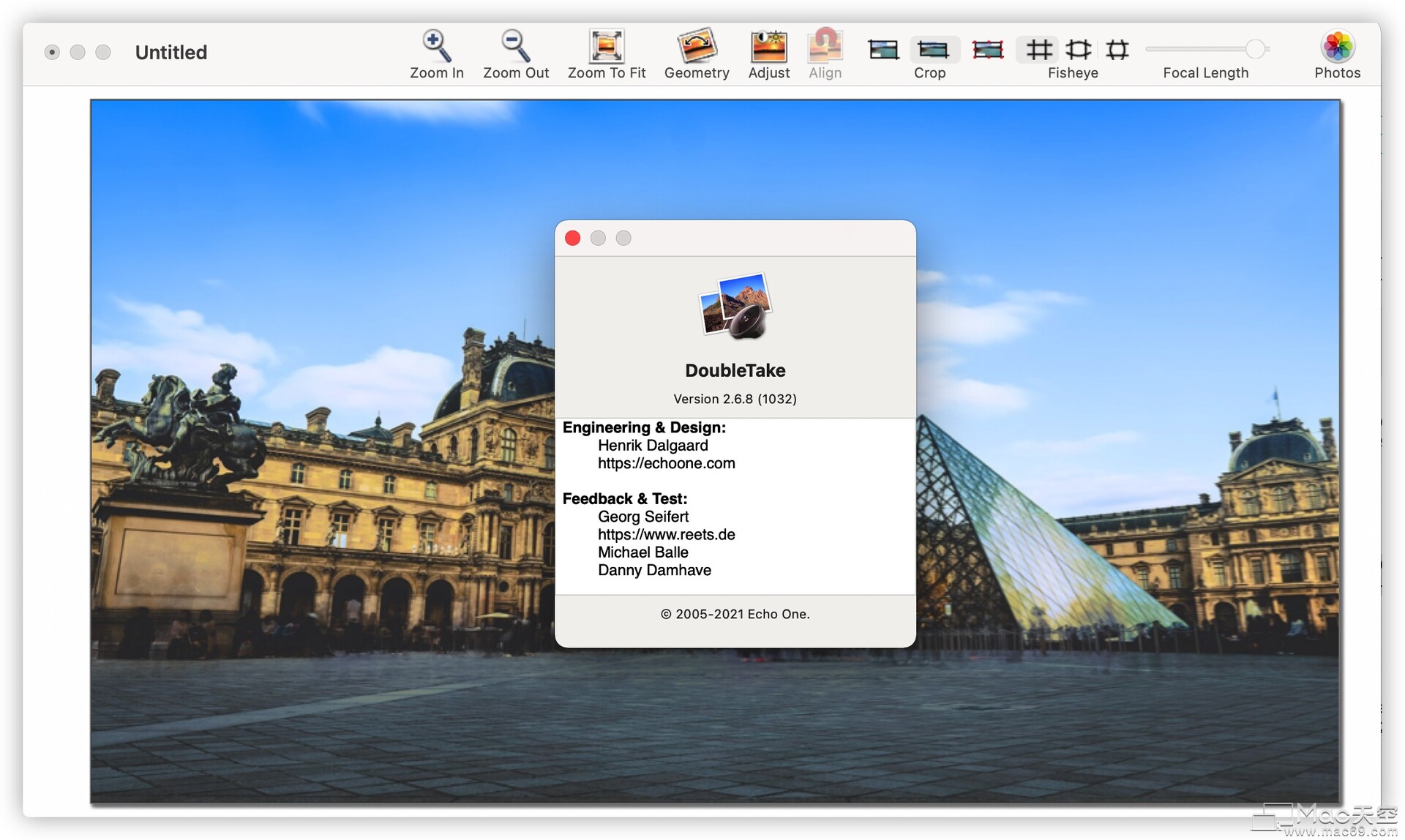Click the main window's close button

click(x=52, y=52)
